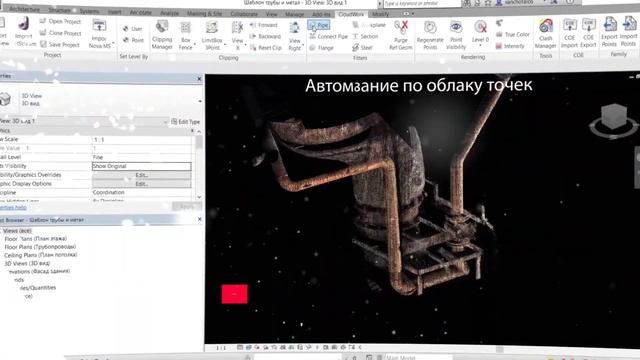Screen dimensions: 640x360
Task: Switch to the Manage ribbon tab
Action: click(294, 14)
